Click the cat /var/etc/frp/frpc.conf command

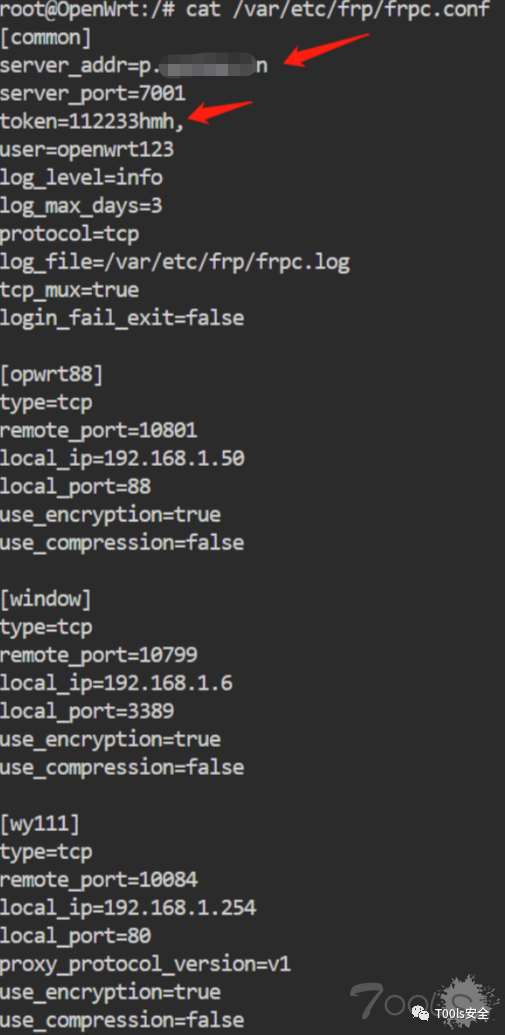(339, 11)
